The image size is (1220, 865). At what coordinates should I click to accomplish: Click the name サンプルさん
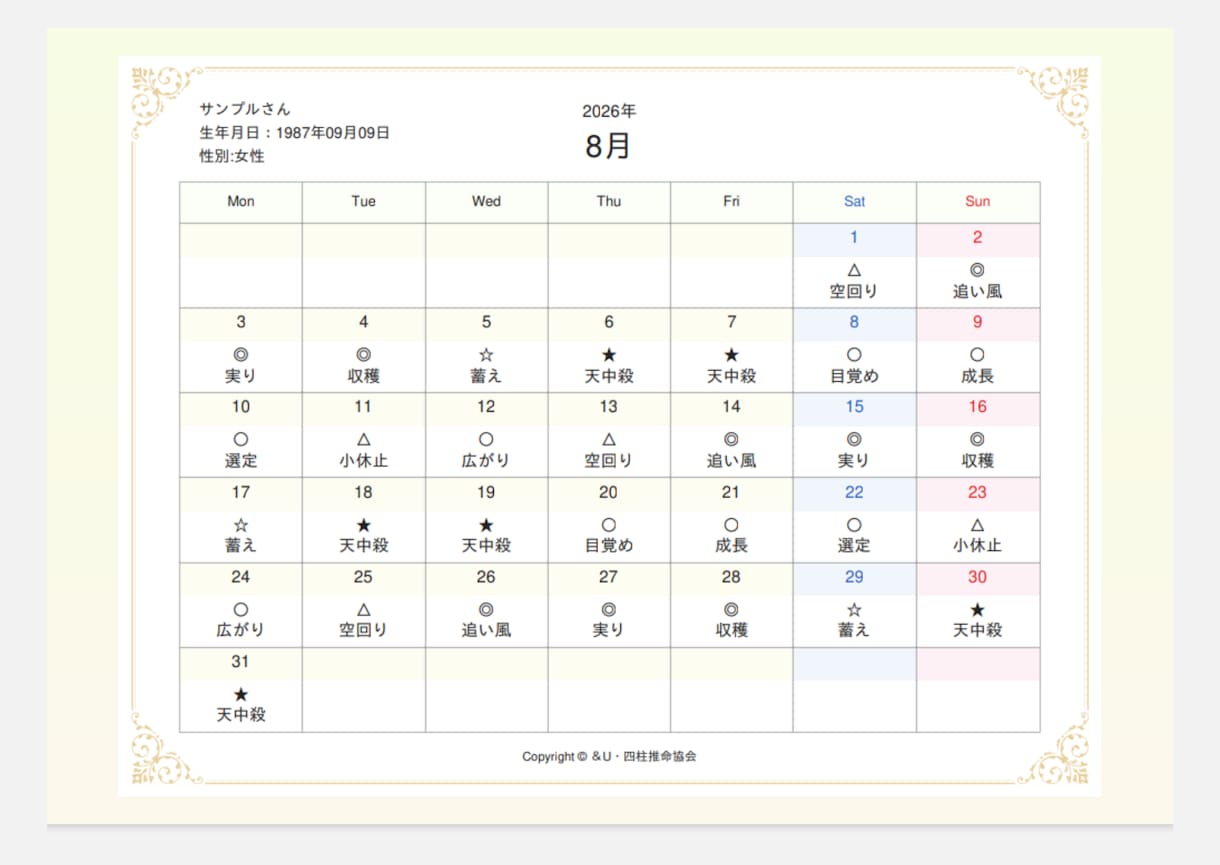(245, 109)
